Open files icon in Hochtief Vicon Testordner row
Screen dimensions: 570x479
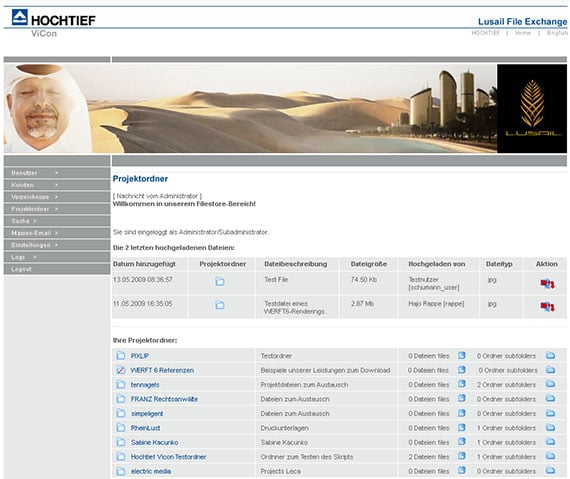[462, 456]
